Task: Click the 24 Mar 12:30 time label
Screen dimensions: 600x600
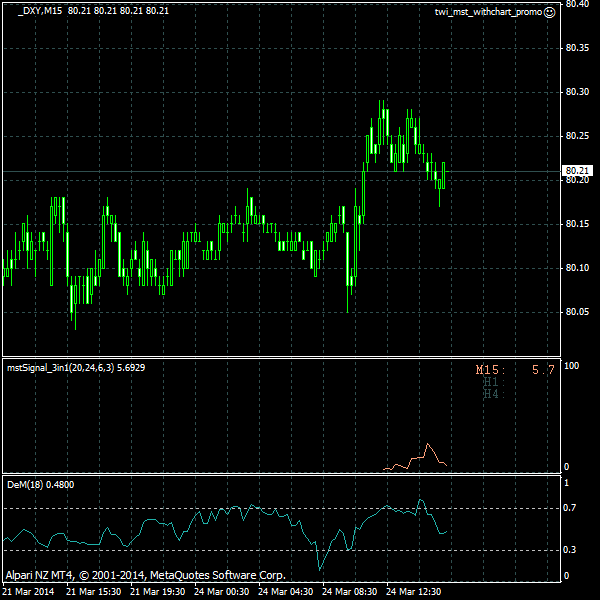Action: [x=414, y=592]
